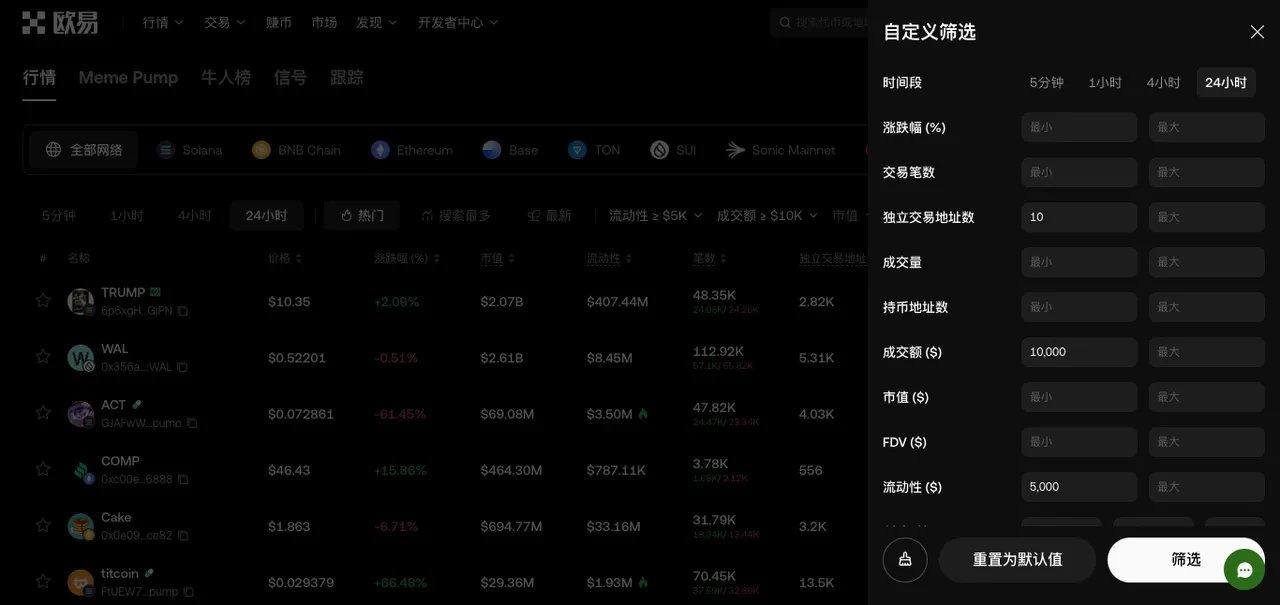Expand the 交易 menu in top navigation
The image size is (1280, 605).
[x=224, y=22]
